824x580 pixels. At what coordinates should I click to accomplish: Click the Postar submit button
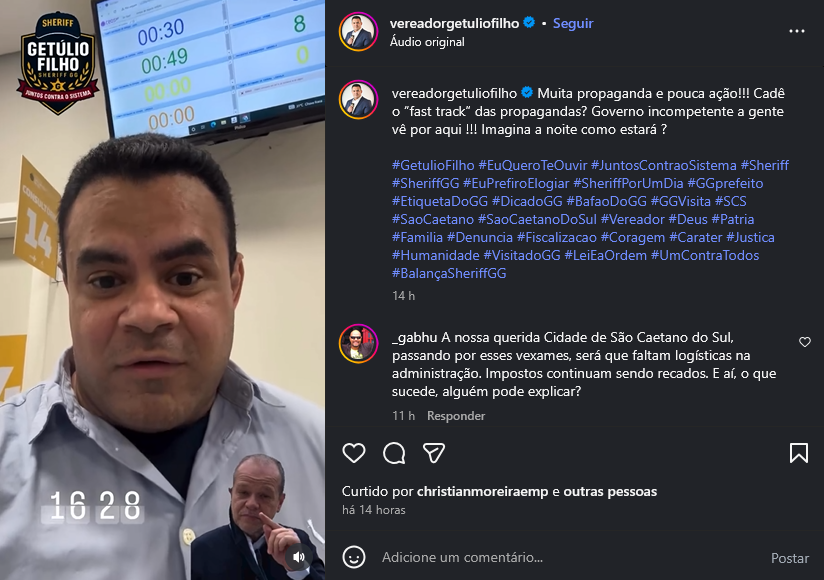(790, 558)
